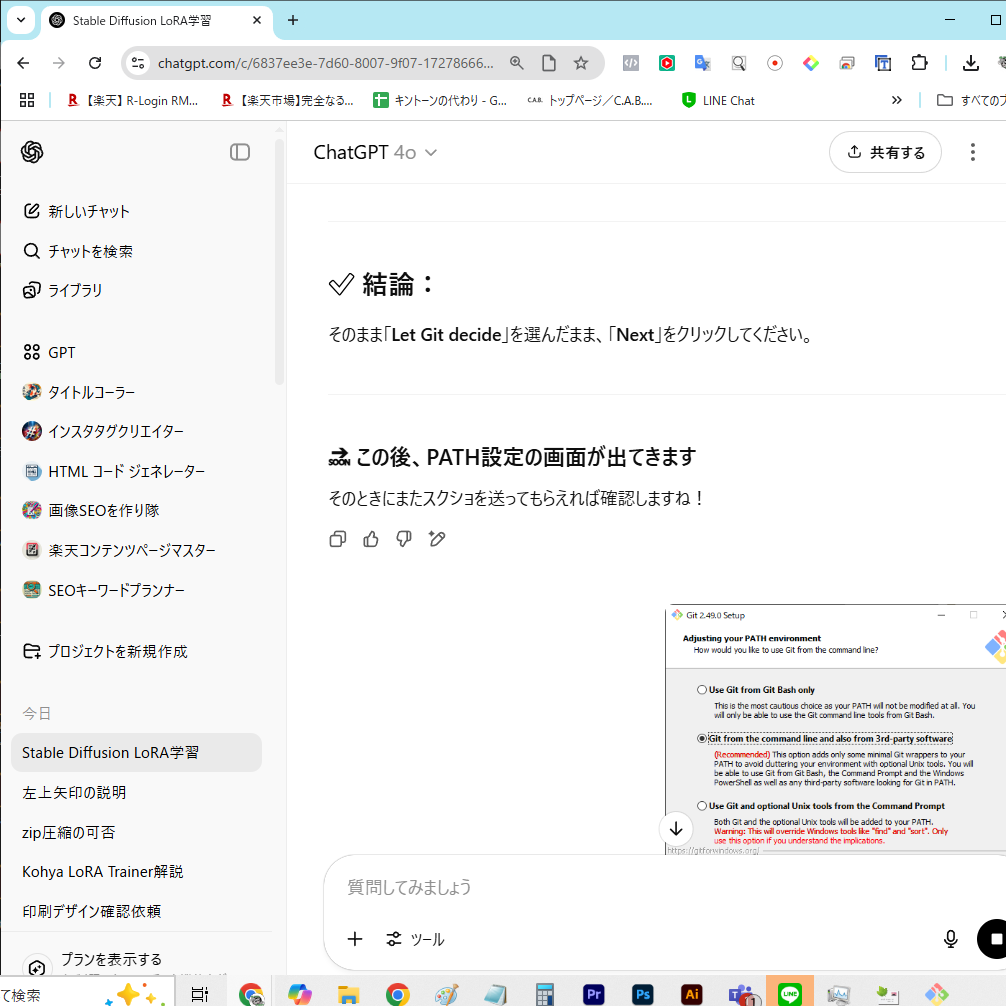Open the 【楽天市場】完全なる bookmark
Viewport: 1006px width, 1006px height.
(x=287, y=100)
